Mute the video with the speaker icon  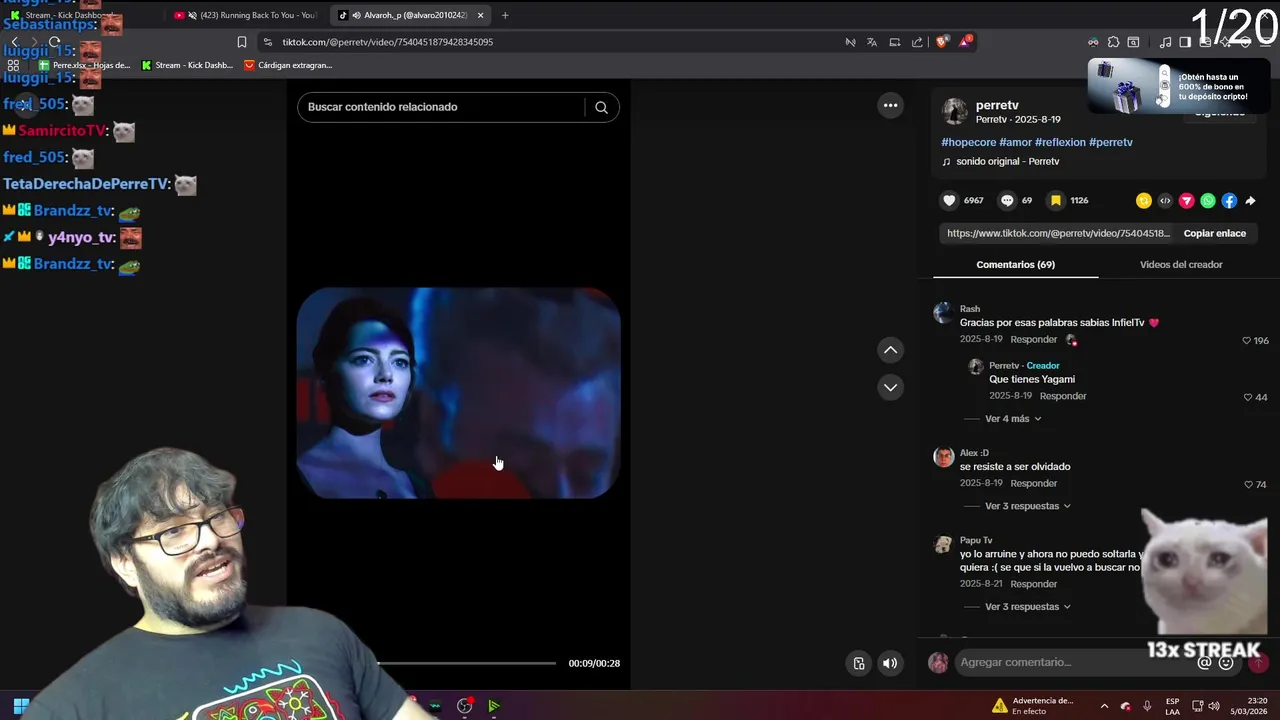click(890, 663)
